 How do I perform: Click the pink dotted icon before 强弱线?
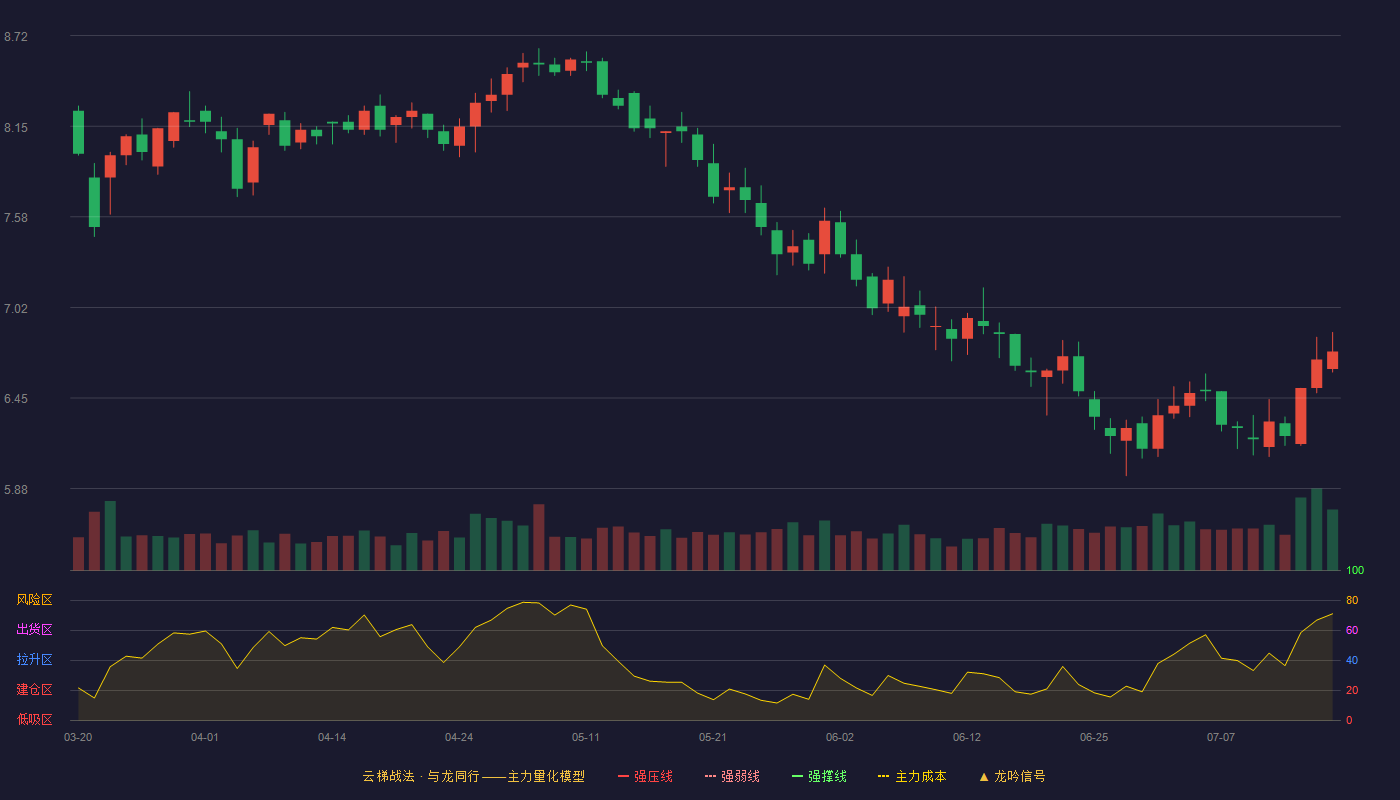tap(711, 776)
